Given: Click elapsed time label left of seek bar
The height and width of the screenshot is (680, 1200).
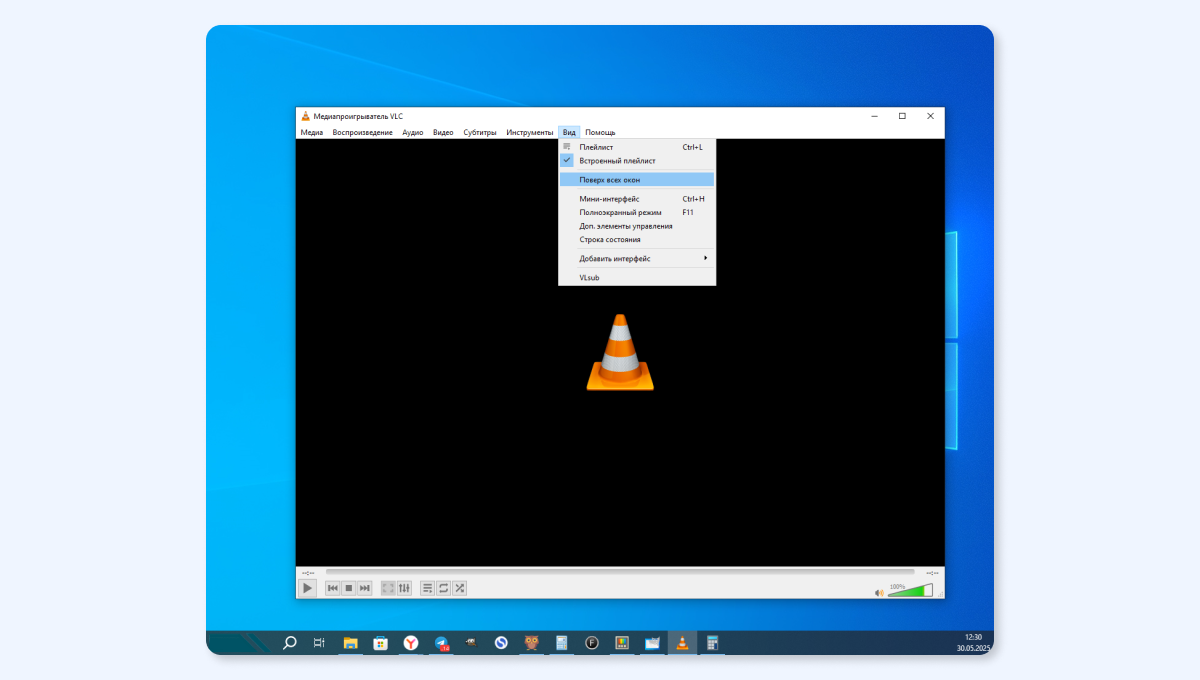Looking at the screenshot, I should point(308,572).
